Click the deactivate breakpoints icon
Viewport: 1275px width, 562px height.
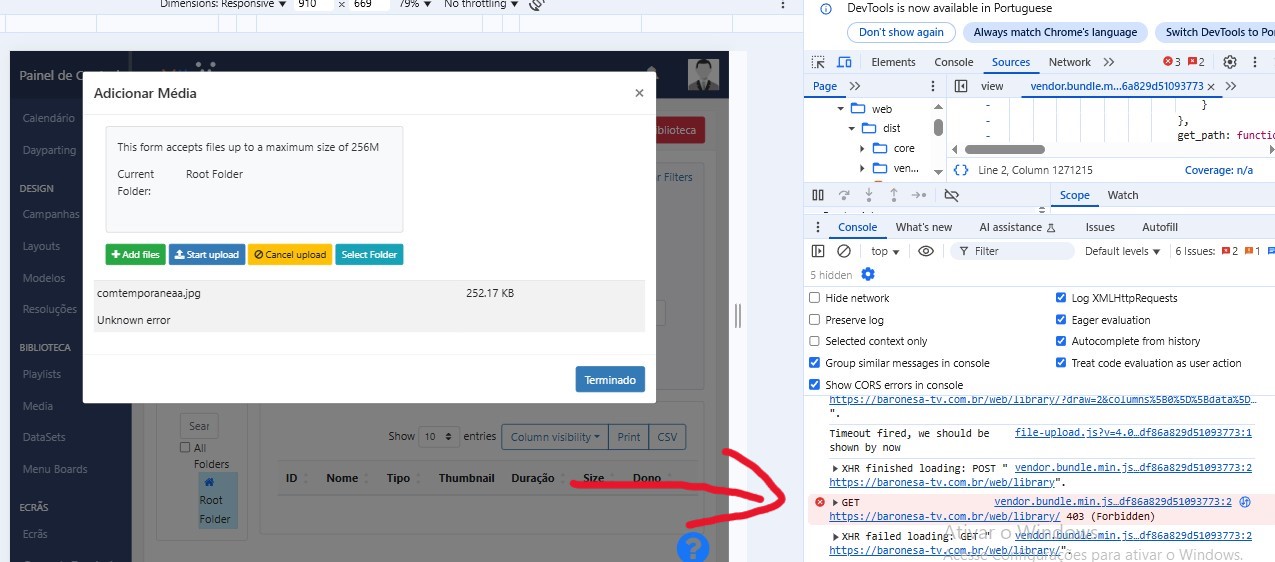click(951, 195)
